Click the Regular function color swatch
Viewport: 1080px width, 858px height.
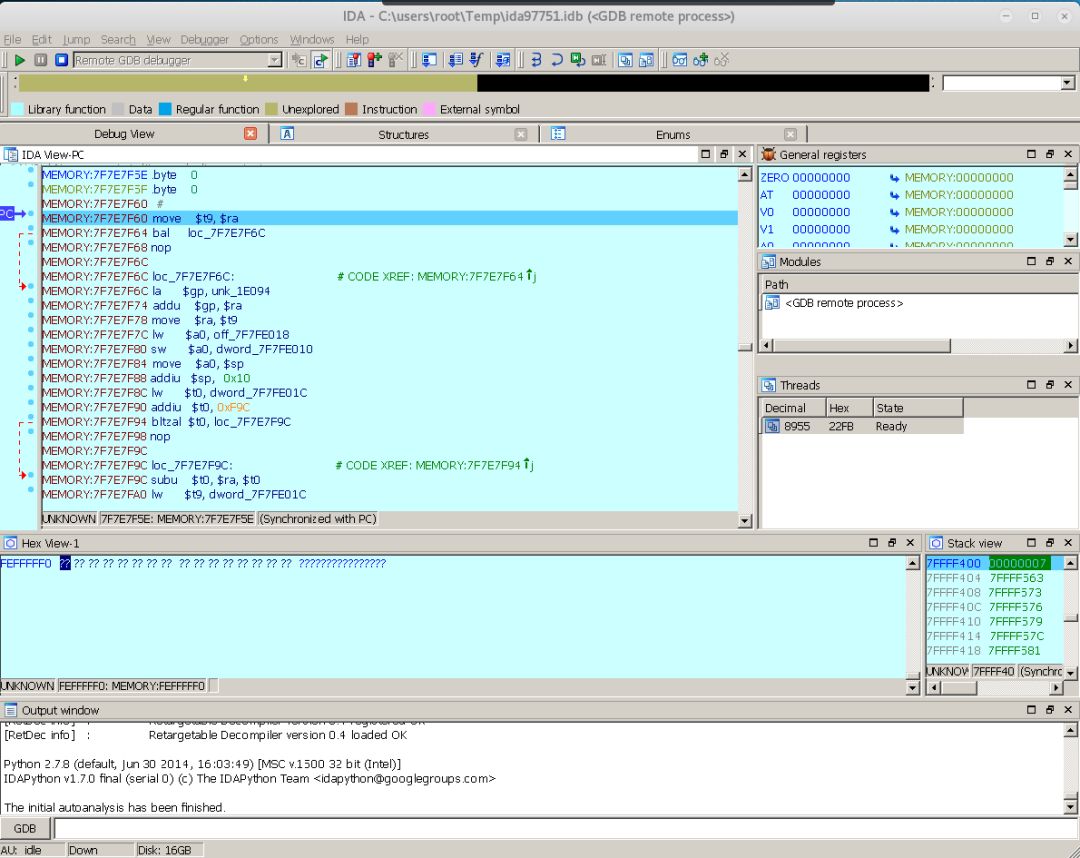pyautogui.click(x=165, y=109)
